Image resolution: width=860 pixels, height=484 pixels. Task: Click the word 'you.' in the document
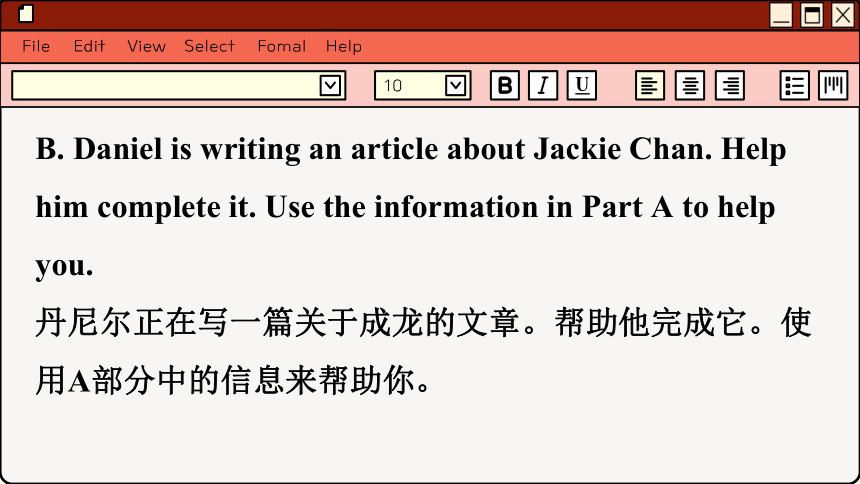[x=64, y=266]
